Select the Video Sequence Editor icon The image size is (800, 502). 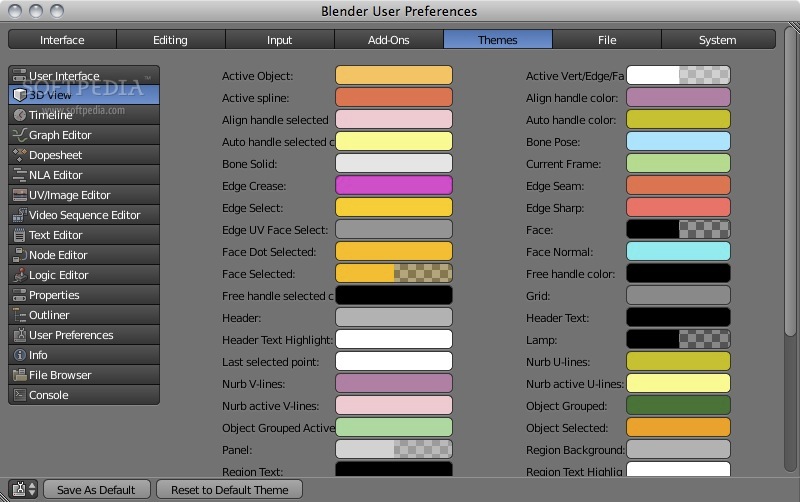(x=19, y=215)
